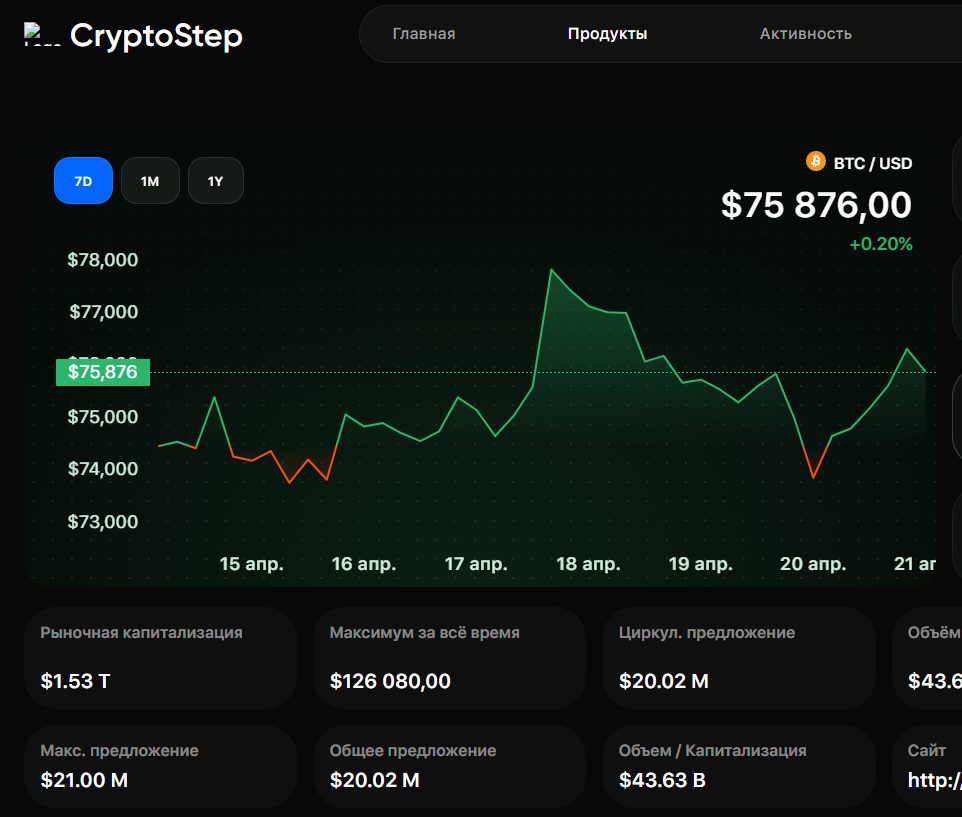The width and height of the screenshot is (962, 817).
Task: Select the Максимум за всё время card
Action: point(449,658)
